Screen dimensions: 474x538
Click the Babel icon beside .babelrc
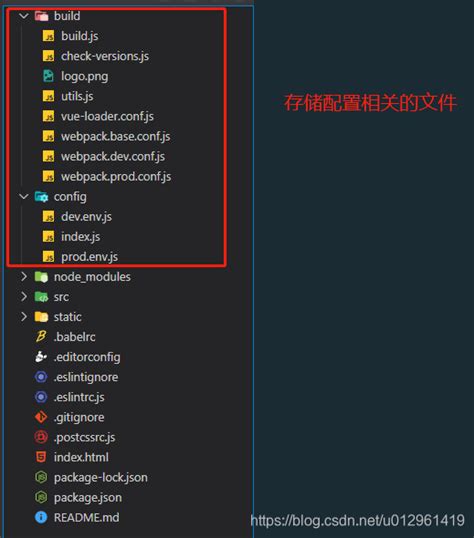(x=41, y=337)
